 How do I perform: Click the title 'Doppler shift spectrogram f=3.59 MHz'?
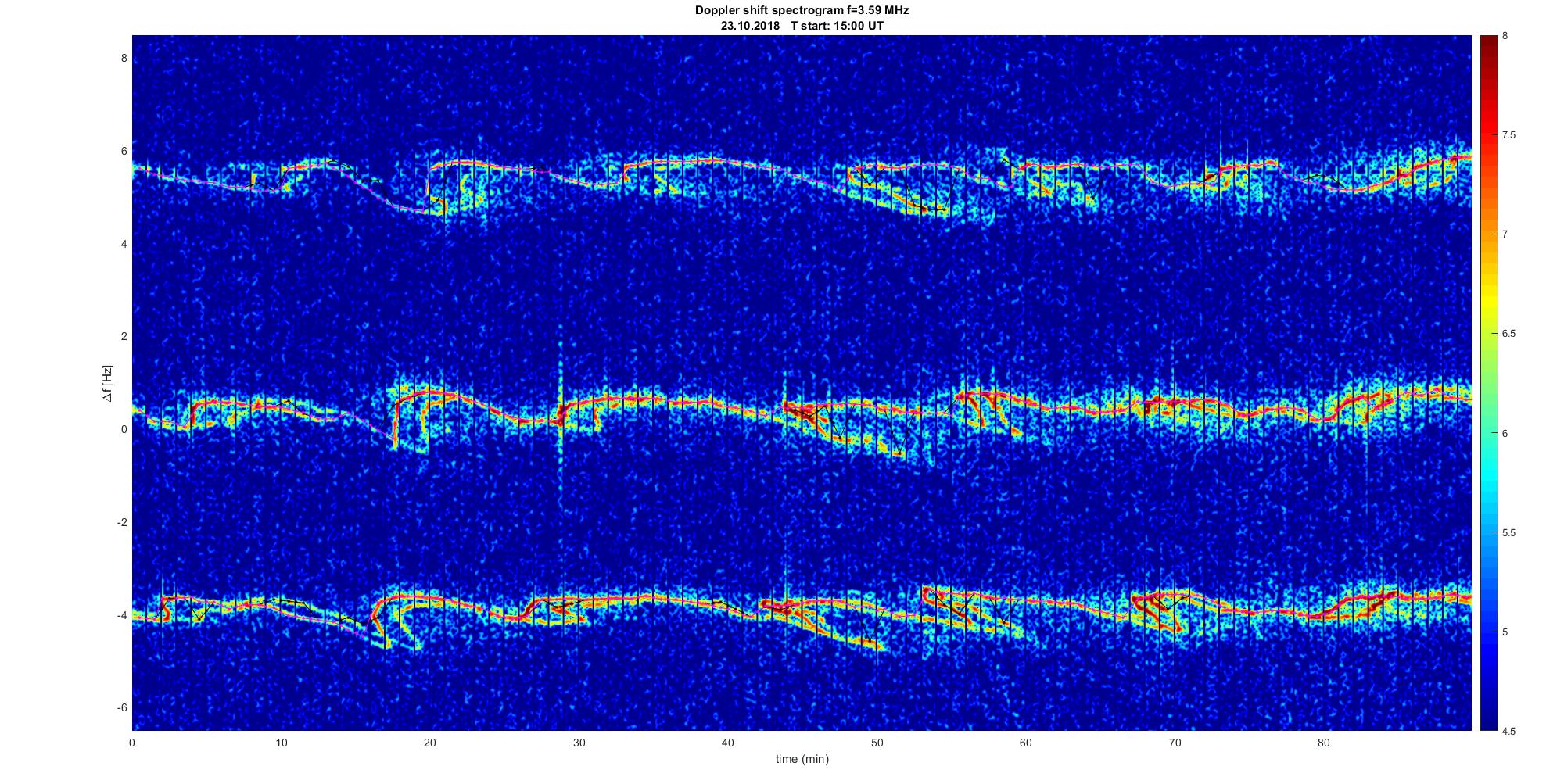[x=802, y=10]
